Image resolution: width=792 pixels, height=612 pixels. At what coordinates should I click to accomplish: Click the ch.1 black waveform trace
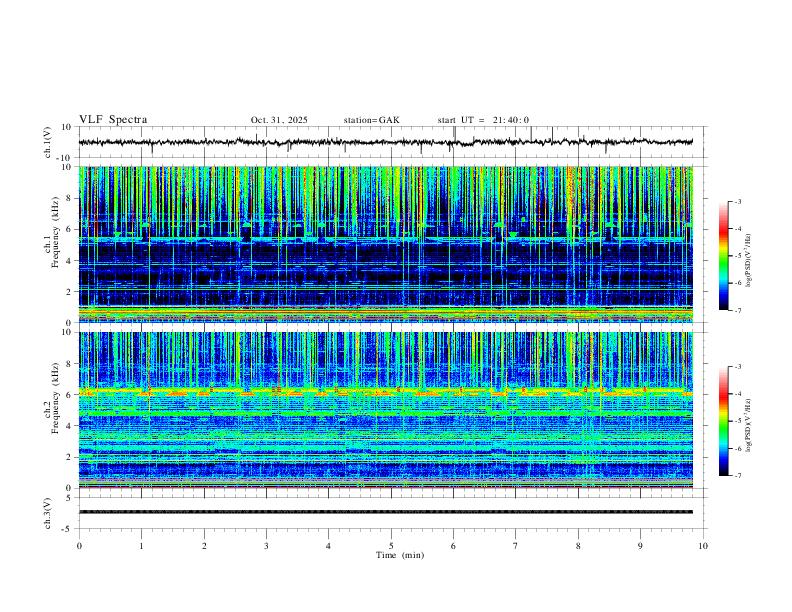(386, 142)
